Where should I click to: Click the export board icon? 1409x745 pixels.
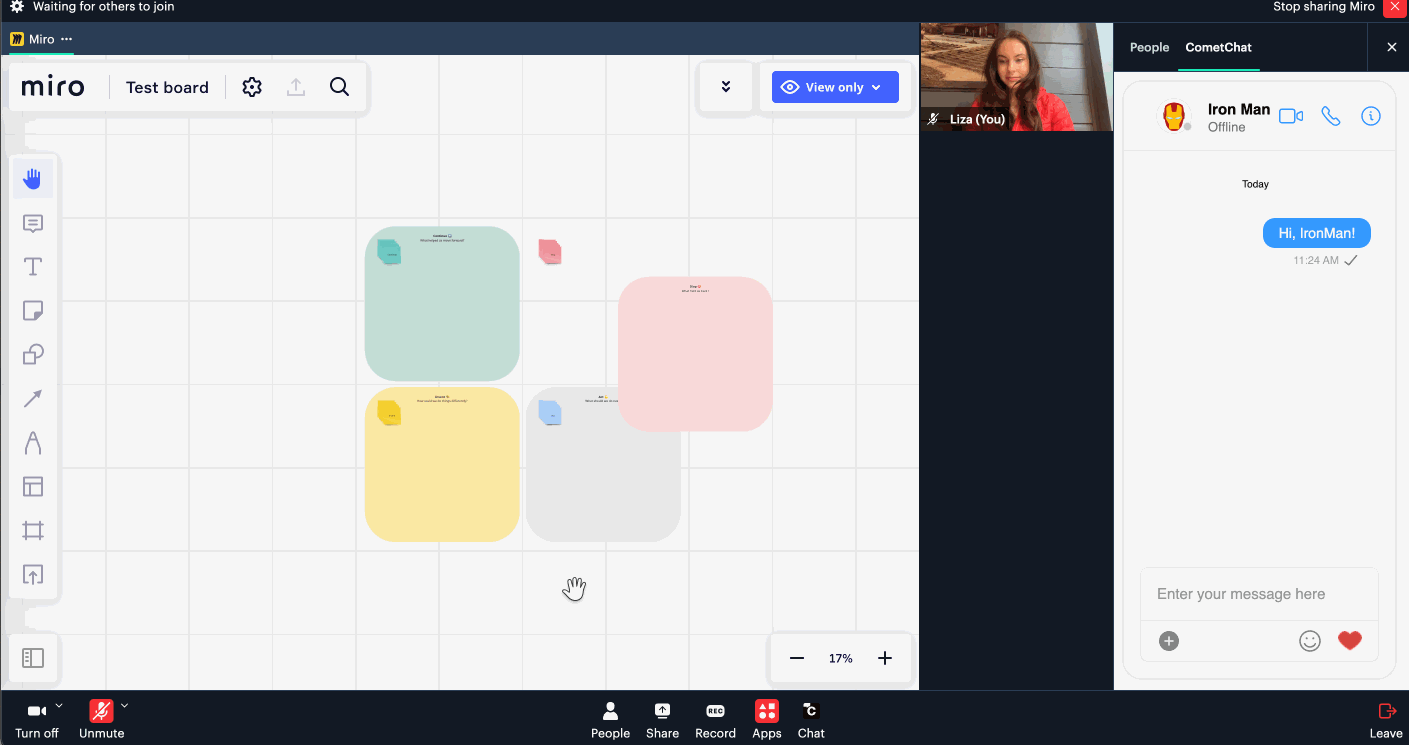click(296, 87)
